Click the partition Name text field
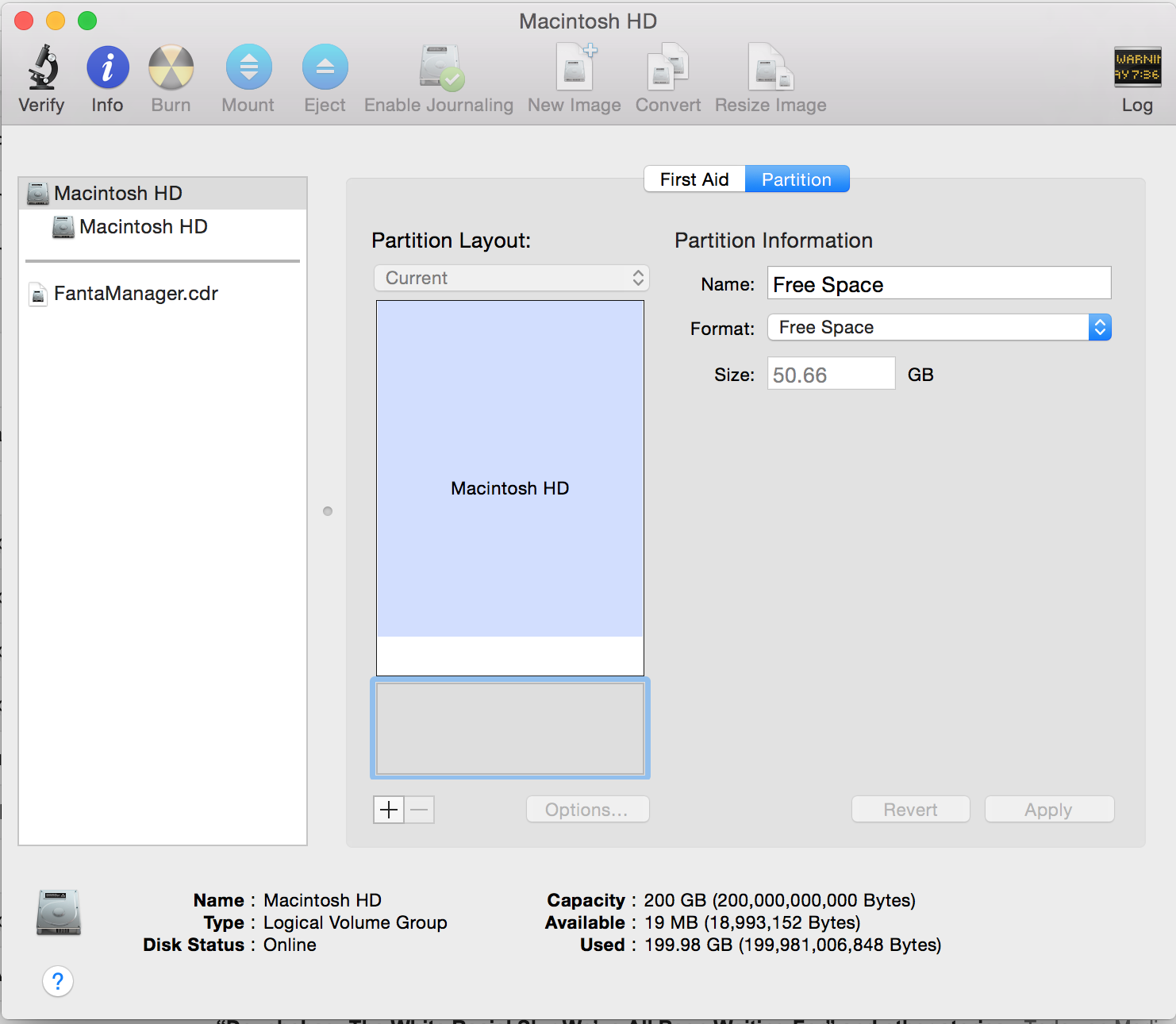Image resolution: width=1176 pixels, height=1024 pixels. (939, 284)
